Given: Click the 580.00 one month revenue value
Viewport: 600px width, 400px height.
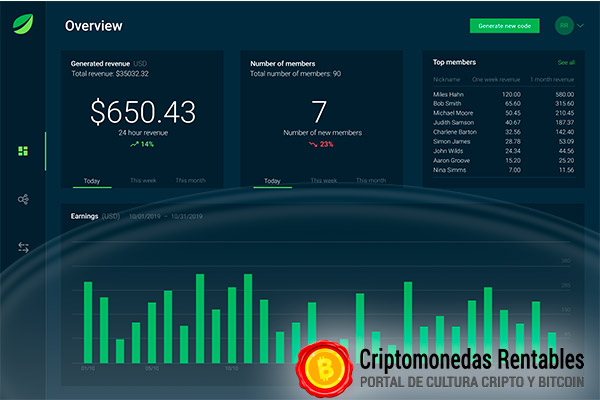Looking at the screenshot, I should (565, 94).
